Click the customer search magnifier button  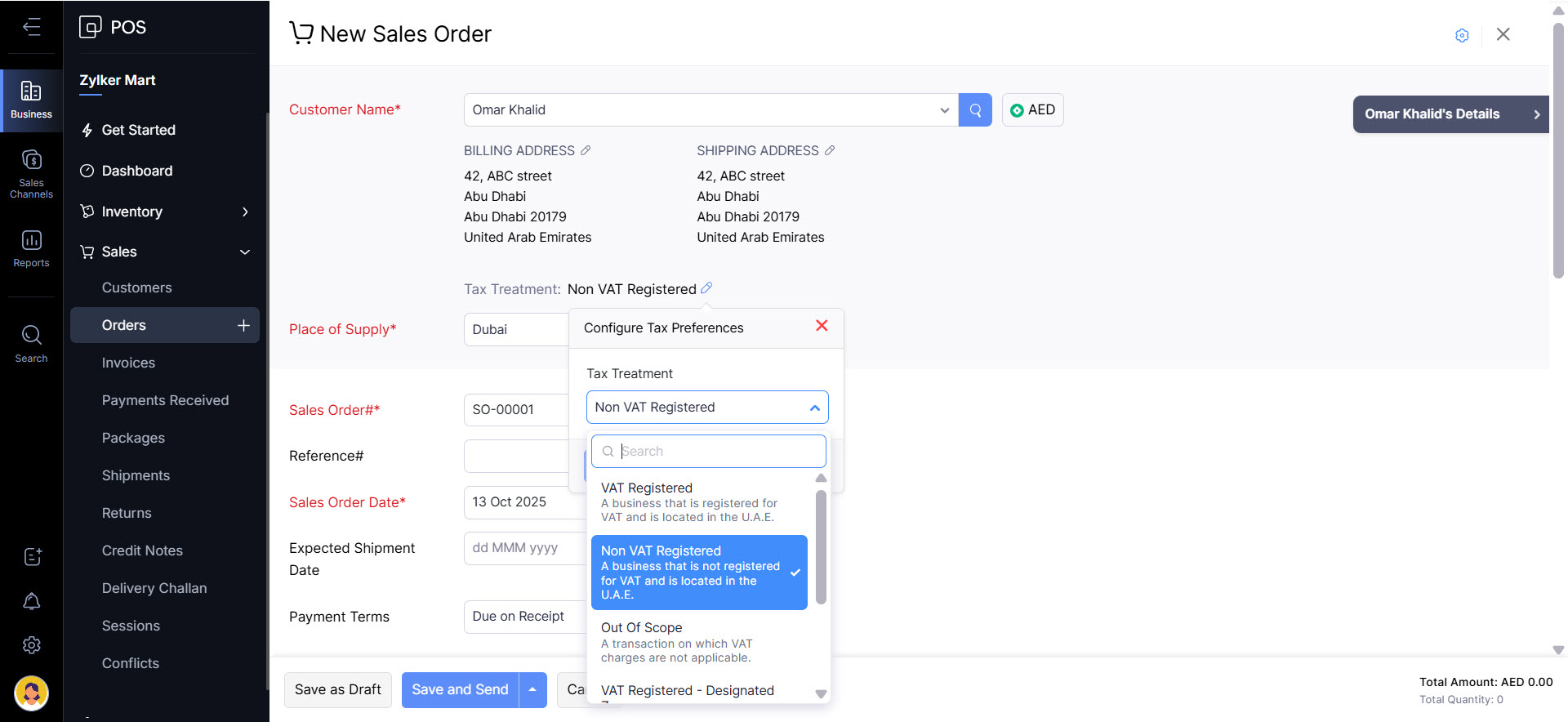[x=975, y=110]
